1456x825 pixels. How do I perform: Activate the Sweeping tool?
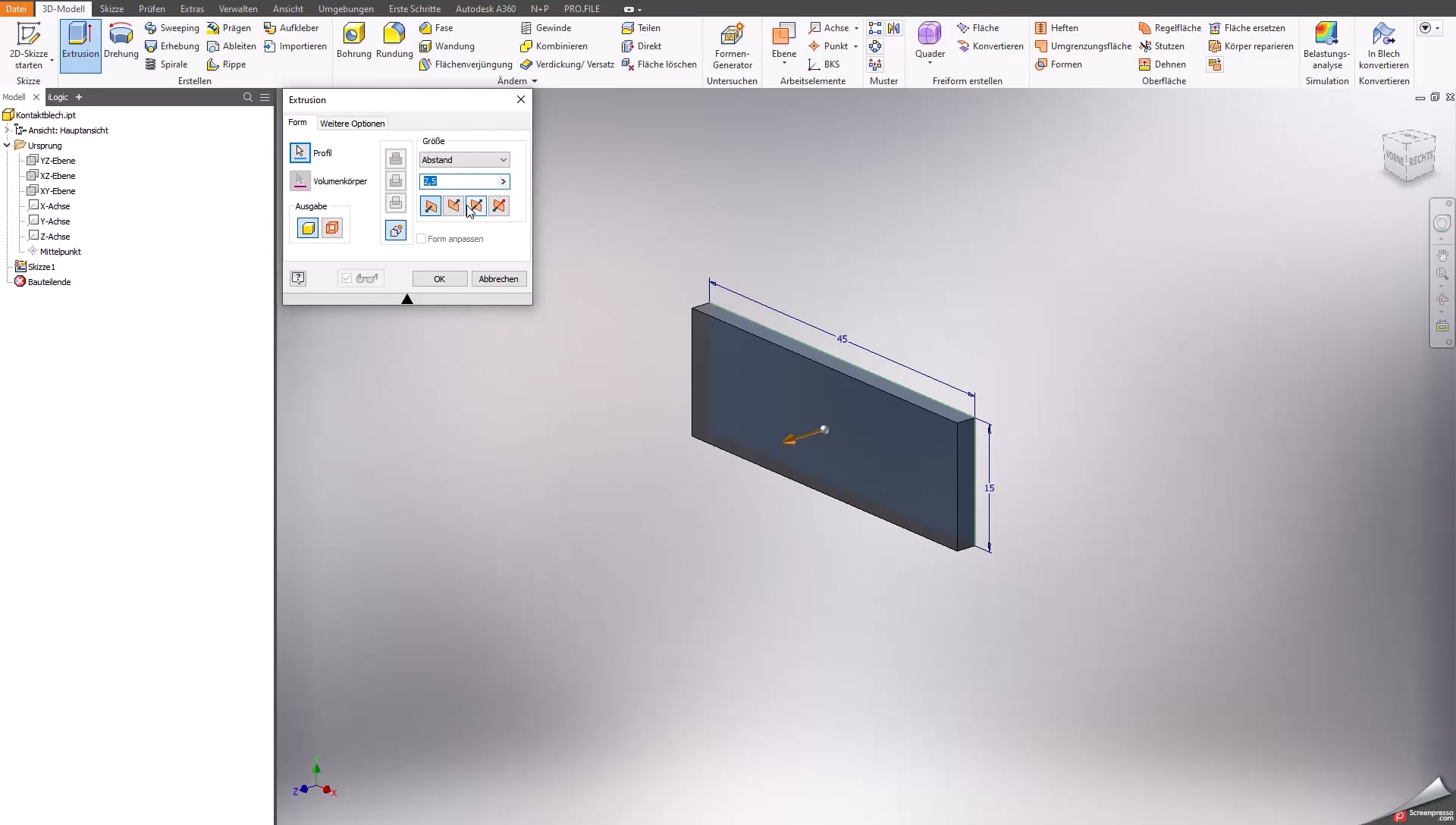pos(173,28)
